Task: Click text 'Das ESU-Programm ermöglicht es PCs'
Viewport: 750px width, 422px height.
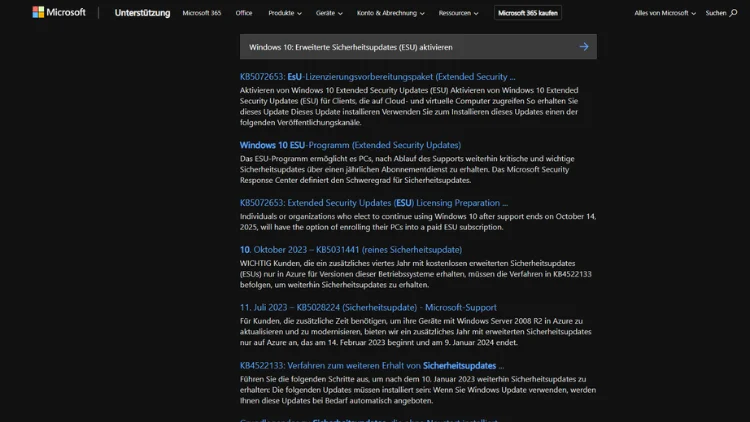Action: click(x=308, y=159)
